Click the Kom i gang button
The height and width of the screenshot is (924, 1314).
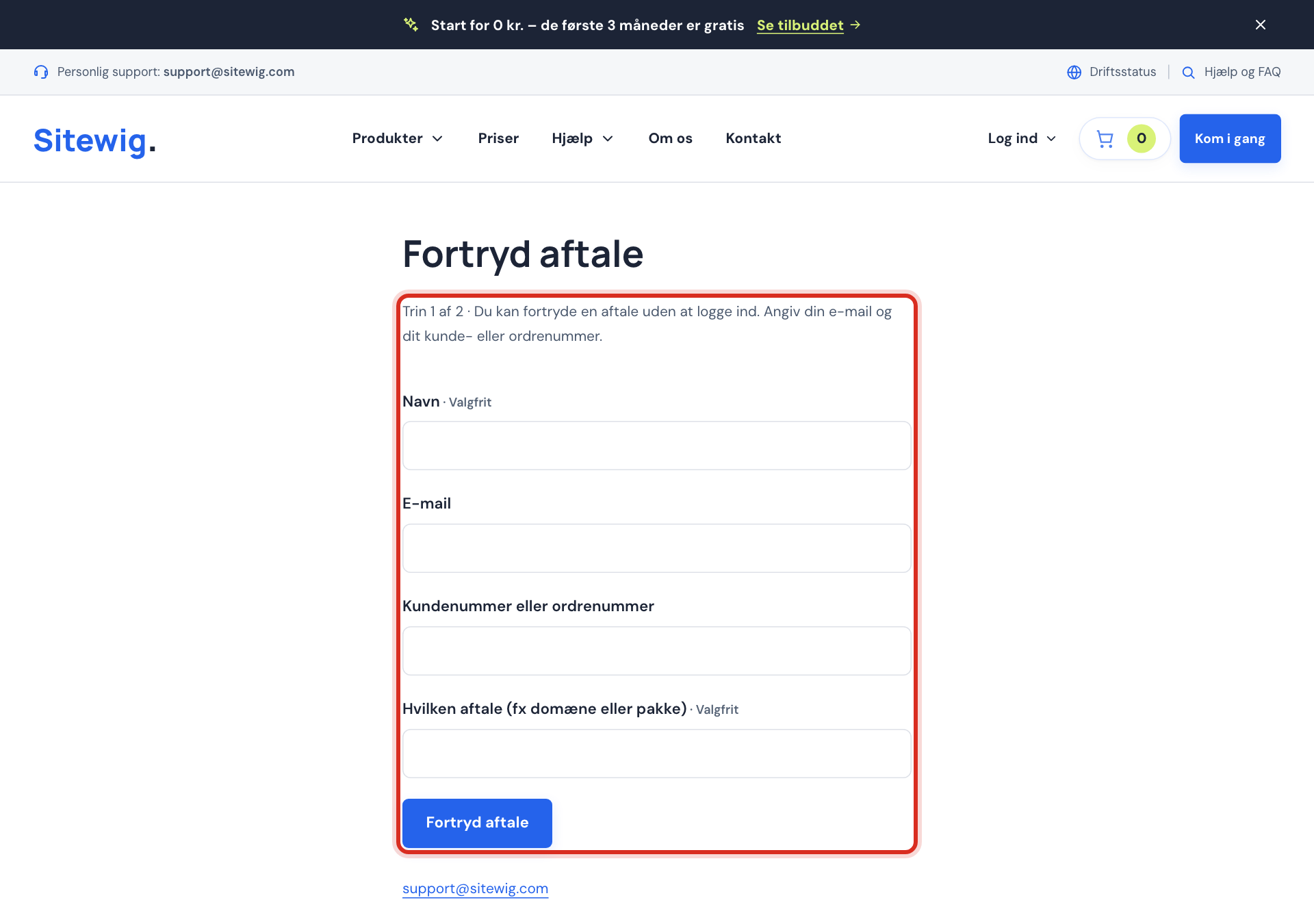(x=1230, y=138)
